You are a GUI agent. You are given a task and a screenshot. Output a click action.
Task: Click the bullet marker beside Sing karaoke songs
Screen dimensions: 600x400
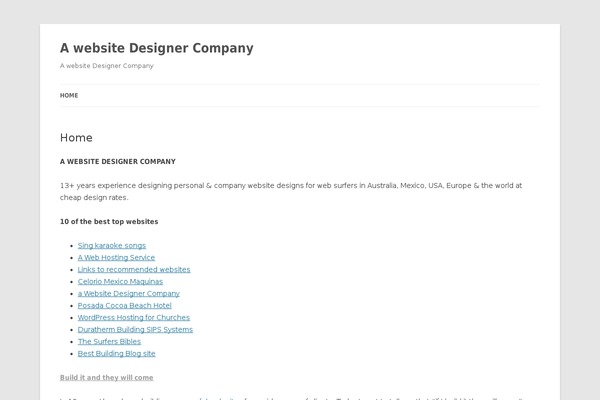72,246
